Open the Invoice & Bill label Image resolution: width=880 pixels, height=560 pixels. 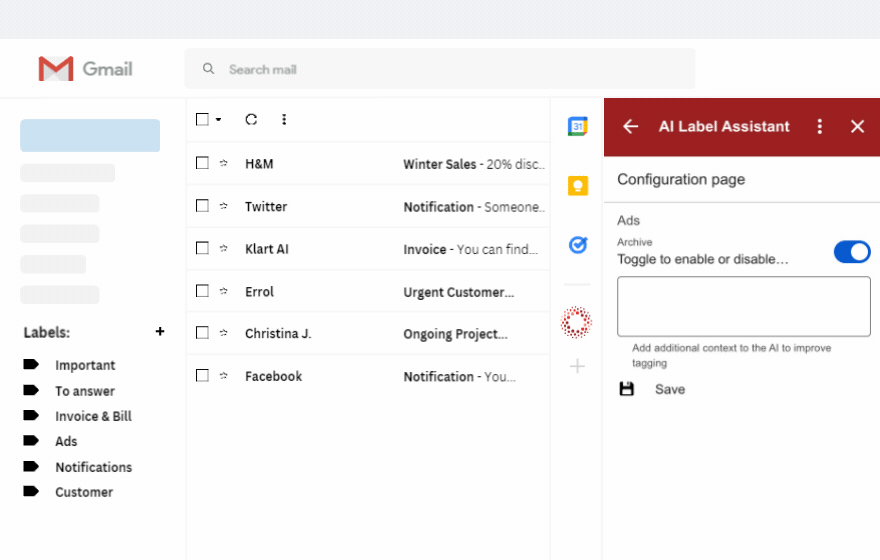[x=93, y=416]
